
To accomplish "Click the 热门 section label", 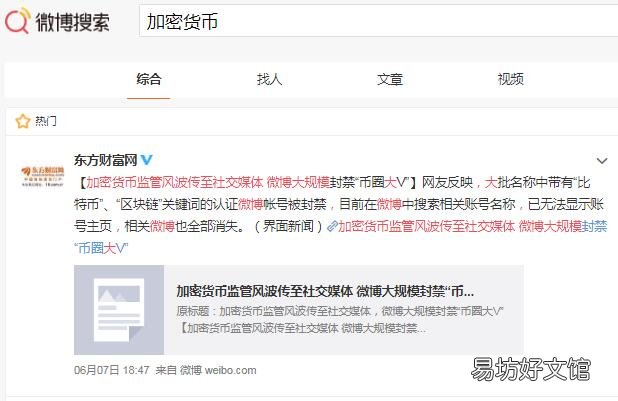I will (x=46, y=121).
